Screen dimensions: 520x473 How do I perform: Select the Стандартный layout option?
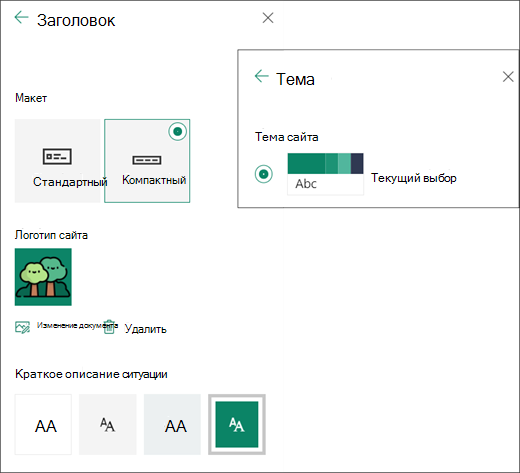(x=57, y=161)
